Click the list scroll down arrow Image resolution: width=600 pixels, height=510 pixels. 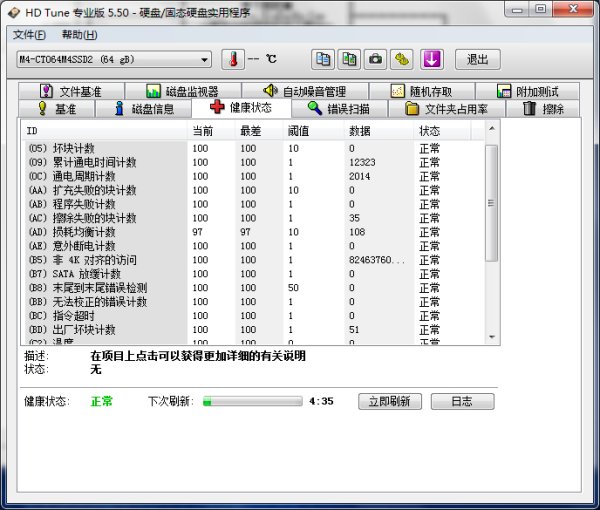[492, 337]
